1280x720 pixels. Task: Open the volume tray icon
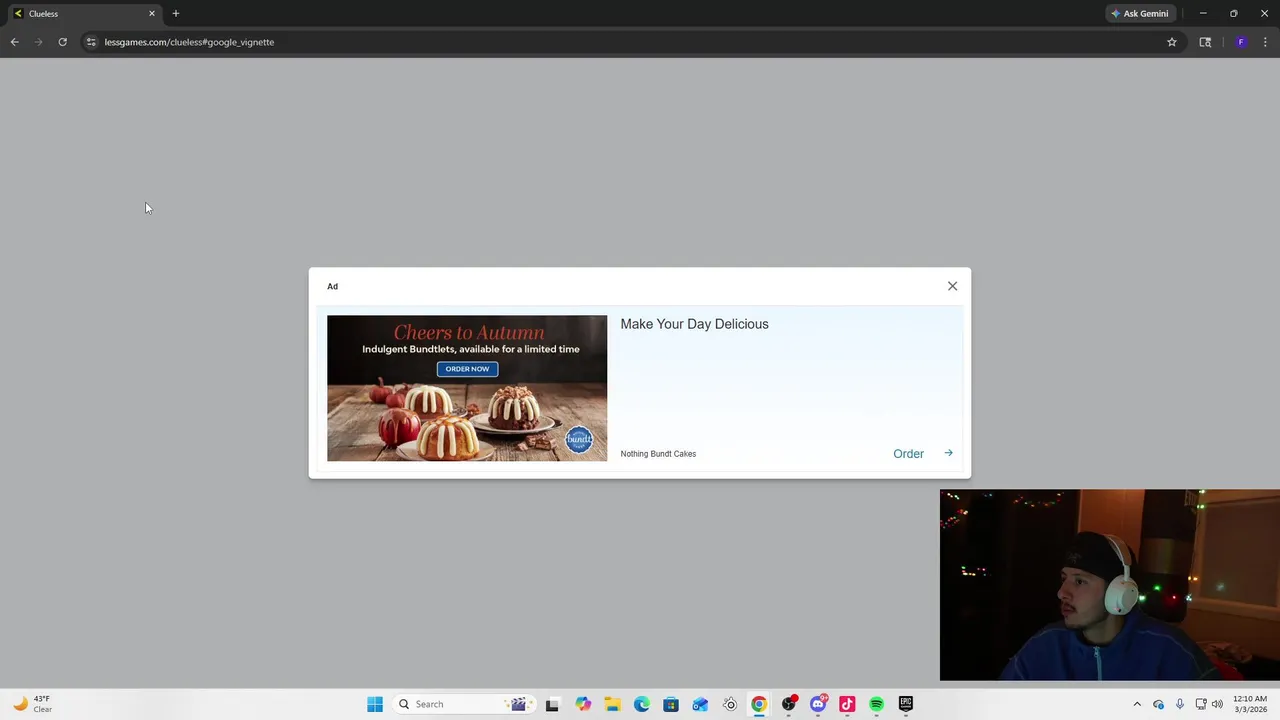(x=1217, y=704)
